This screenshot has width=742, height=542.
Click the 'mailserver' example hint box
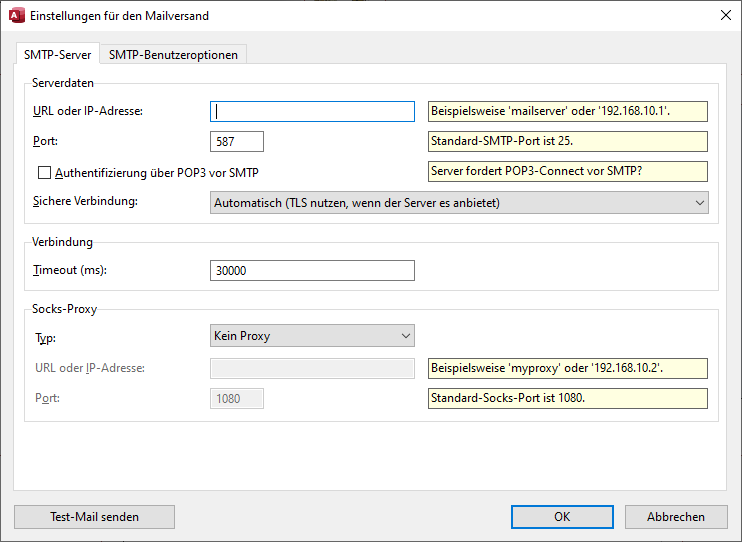pos(567,111)
